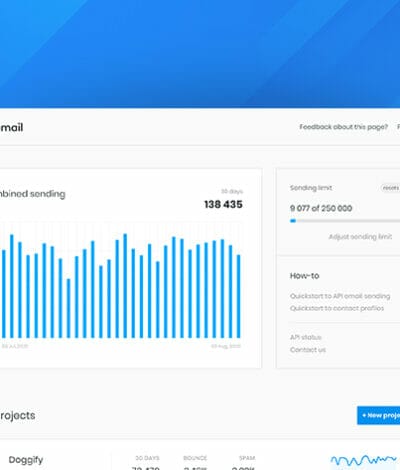Click the 138 435 combined sending total

pos(223,204)
